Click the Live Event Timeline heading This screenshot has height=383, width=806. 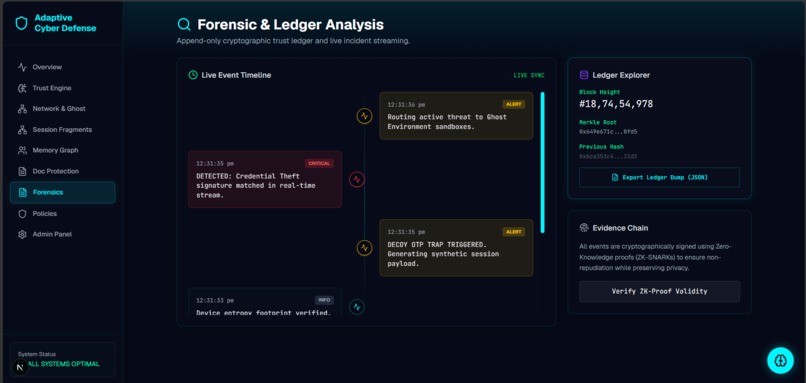[236, 75]
